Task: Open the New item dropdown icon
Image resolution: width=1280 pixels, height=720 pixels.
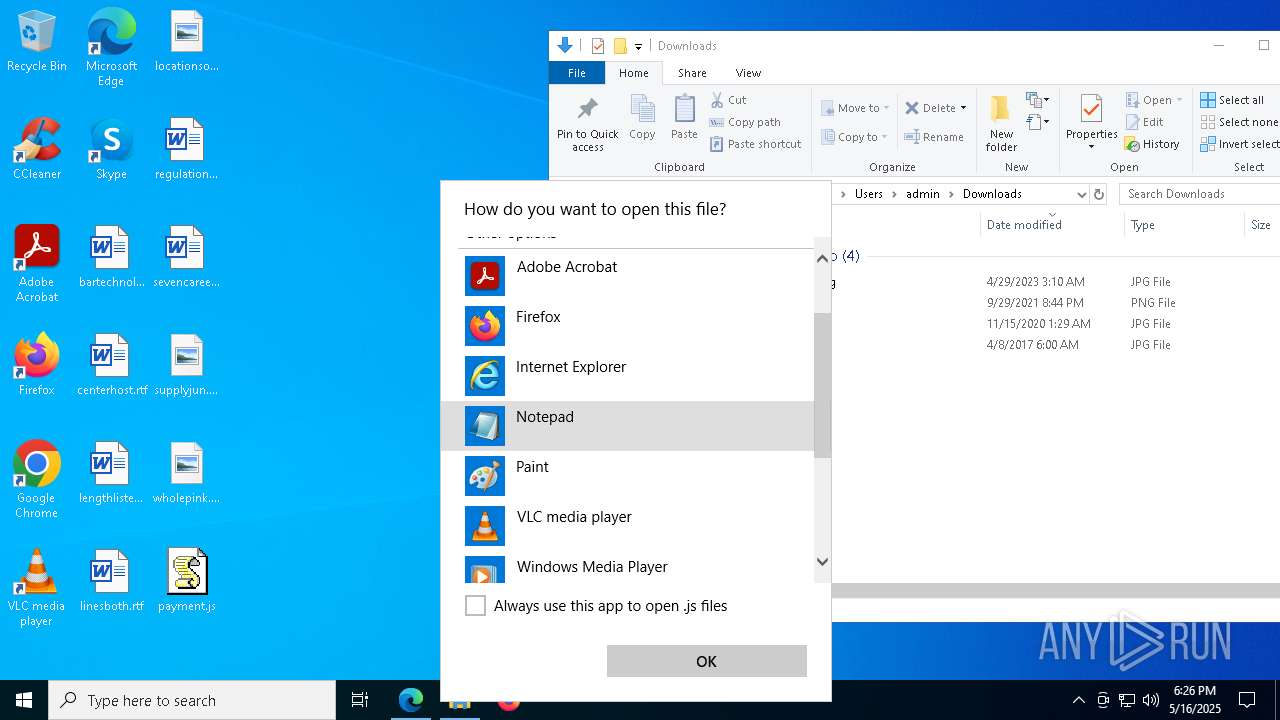Action: tap(1037, 100)
